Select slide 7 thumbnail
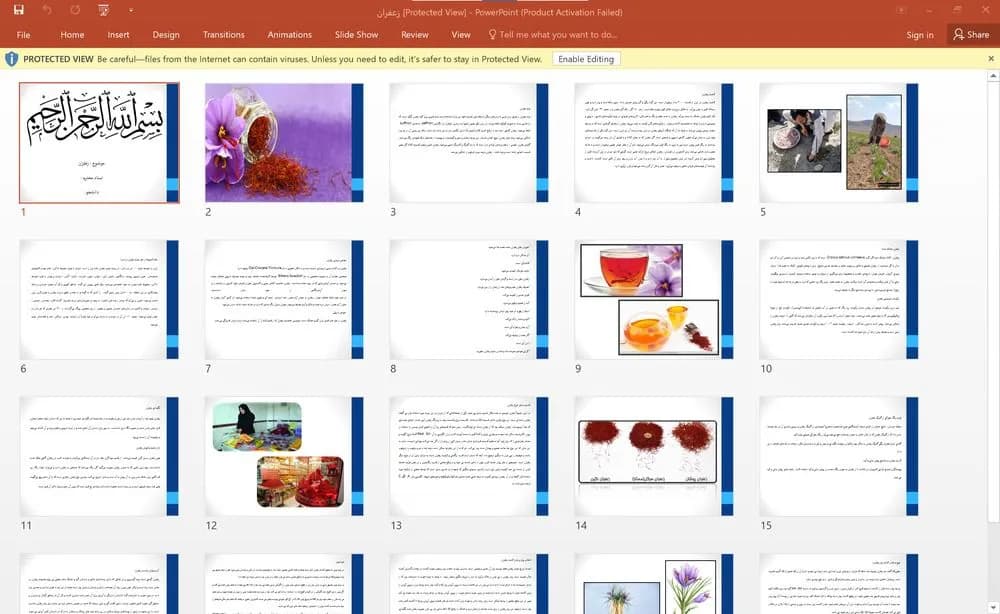 pos(284,300)
